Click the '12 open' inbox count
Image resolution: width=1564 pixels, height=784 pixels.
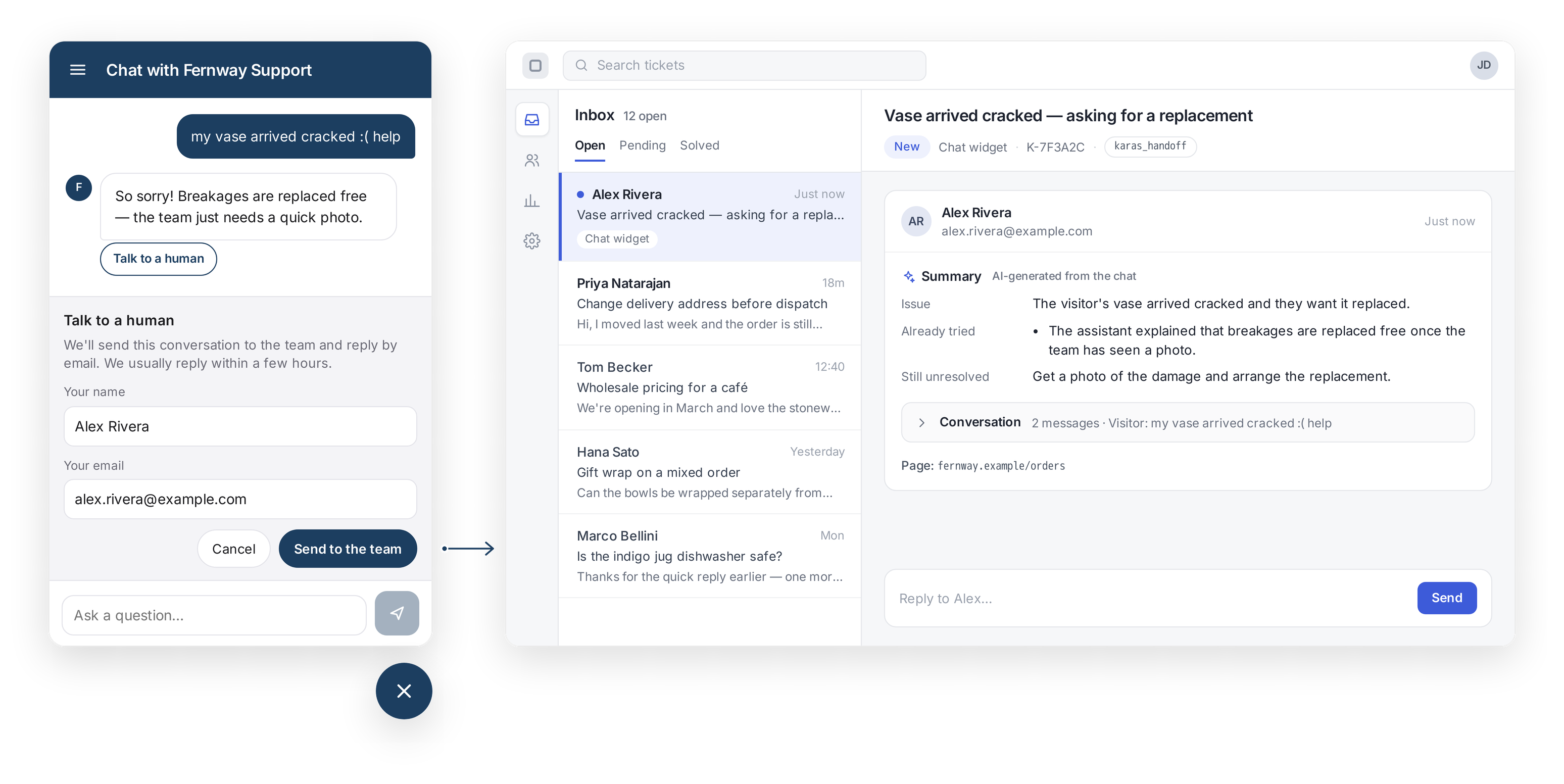645,116
